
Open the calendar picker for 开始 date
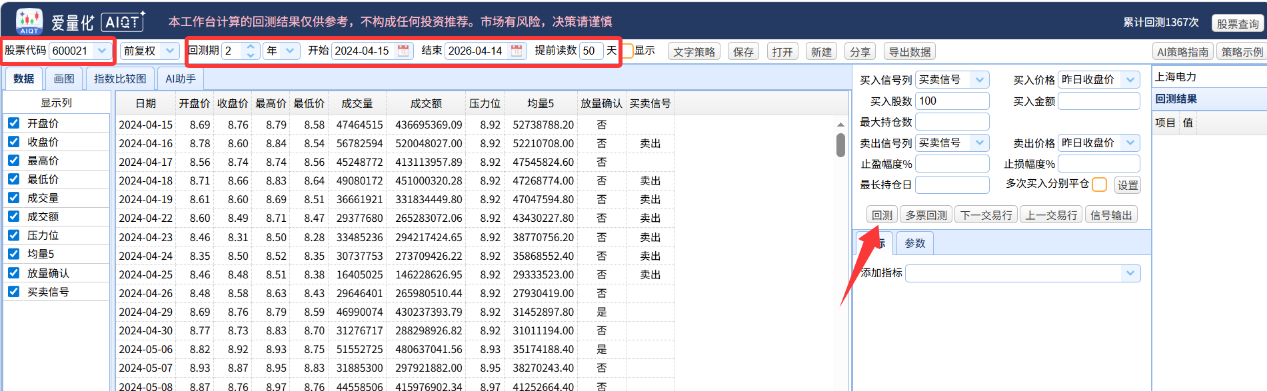pyautogui.click(x=403, y=50)
